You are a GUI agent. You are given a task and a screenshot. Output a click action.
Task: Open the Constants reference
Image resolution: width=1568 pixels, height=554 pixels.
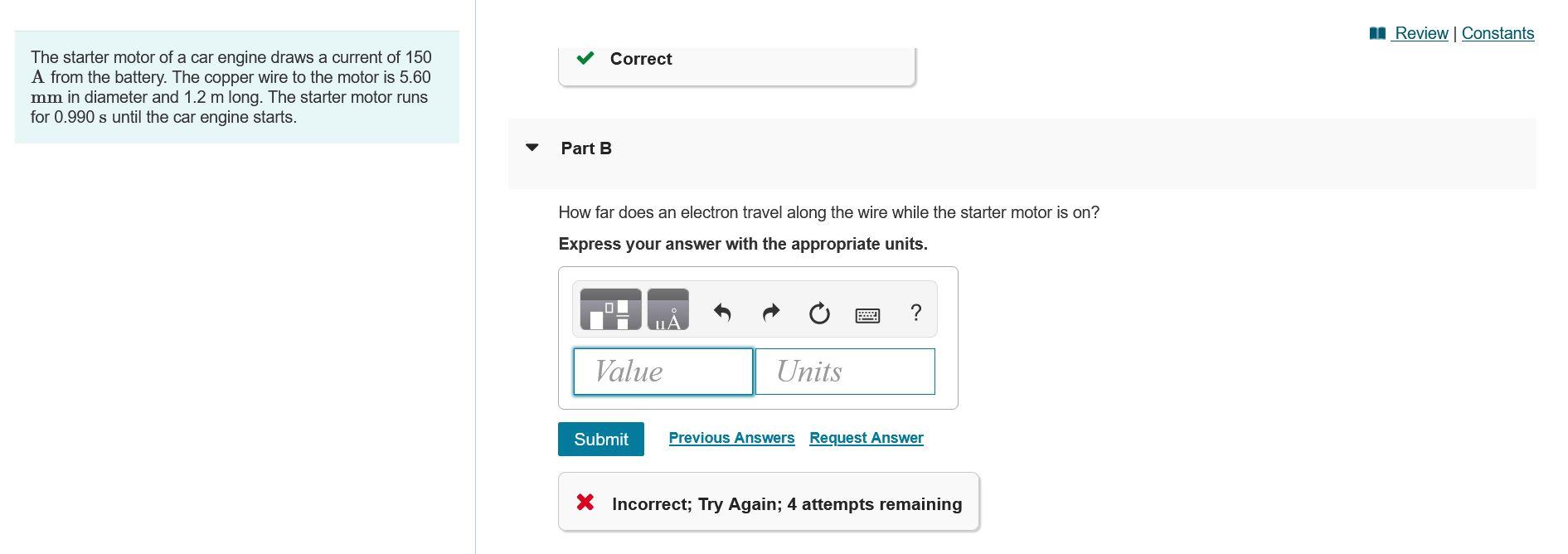[1498, 33]
